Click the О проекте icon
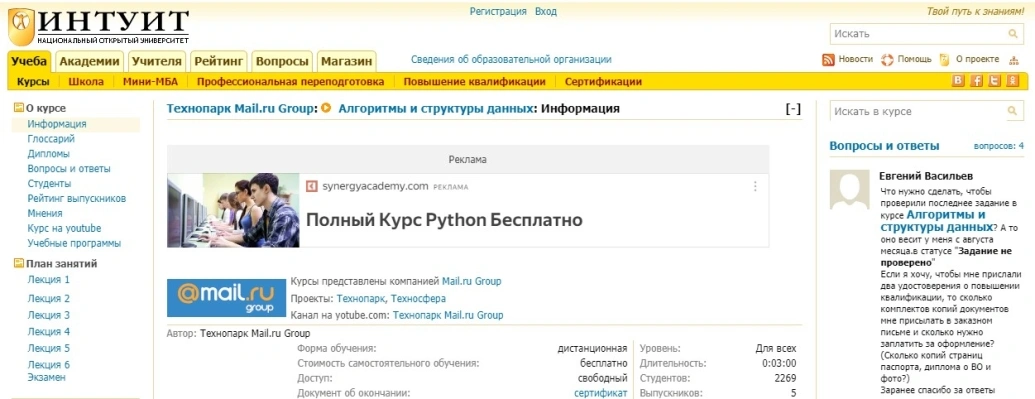This screenshot has width=1035, height=399. 945,59
